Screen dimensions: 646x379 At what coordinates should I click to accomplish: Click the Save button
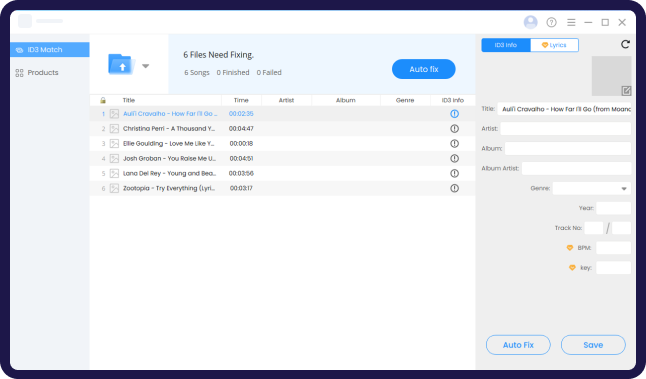tap(593, 345)
